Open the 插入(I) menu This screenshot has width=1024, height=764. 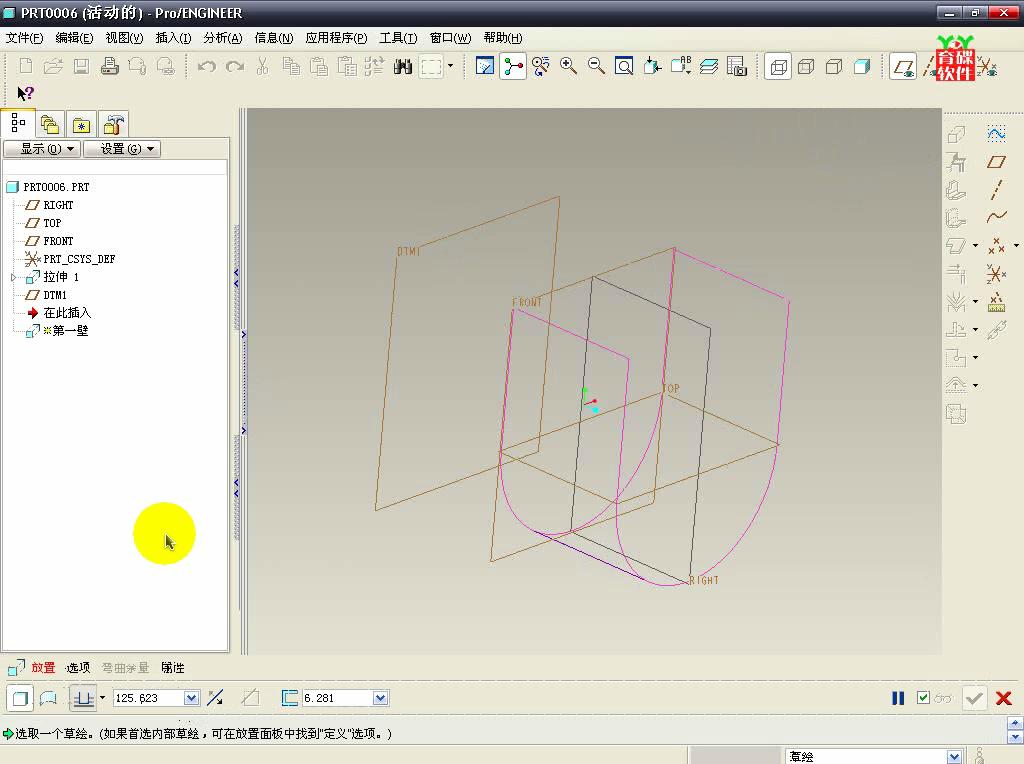(x=173, y=38)
